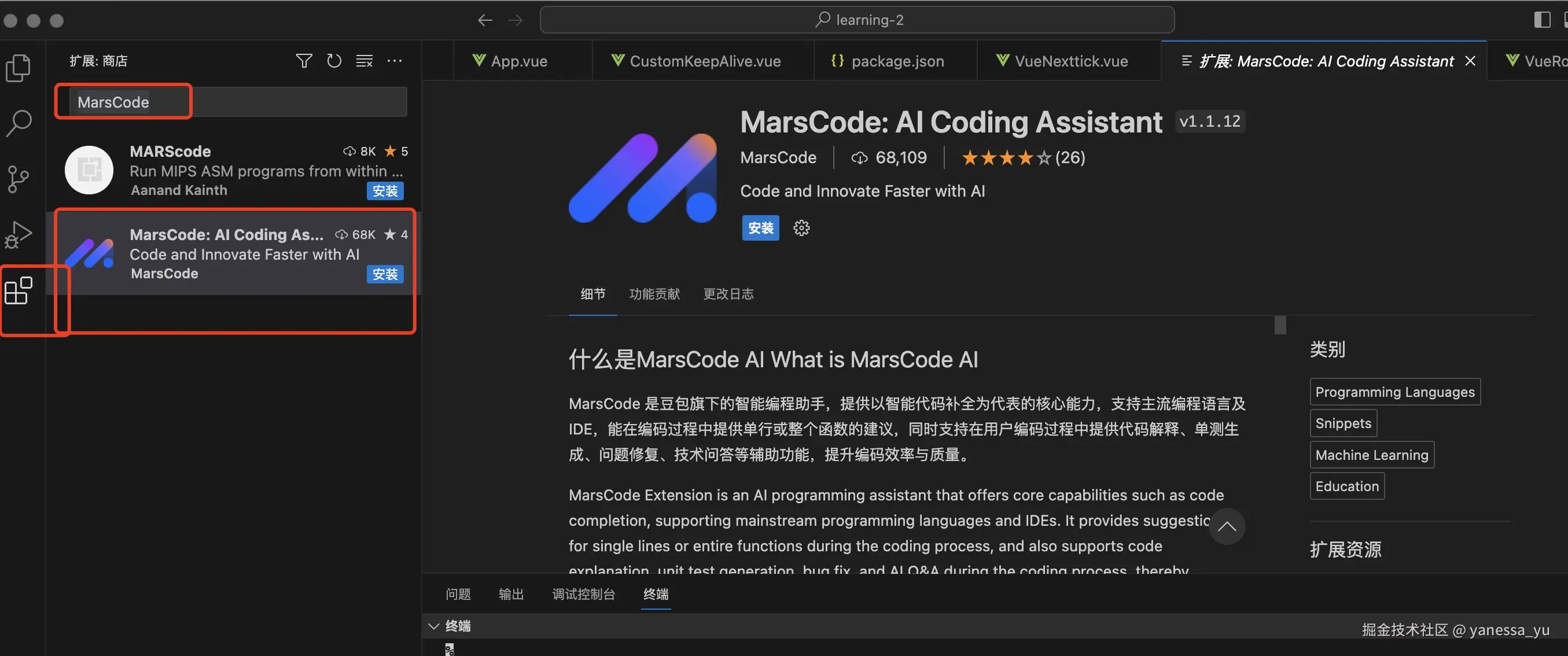Clear extension search results icon
Viewport: 1568px width, 656px height.
pos(364,61)
